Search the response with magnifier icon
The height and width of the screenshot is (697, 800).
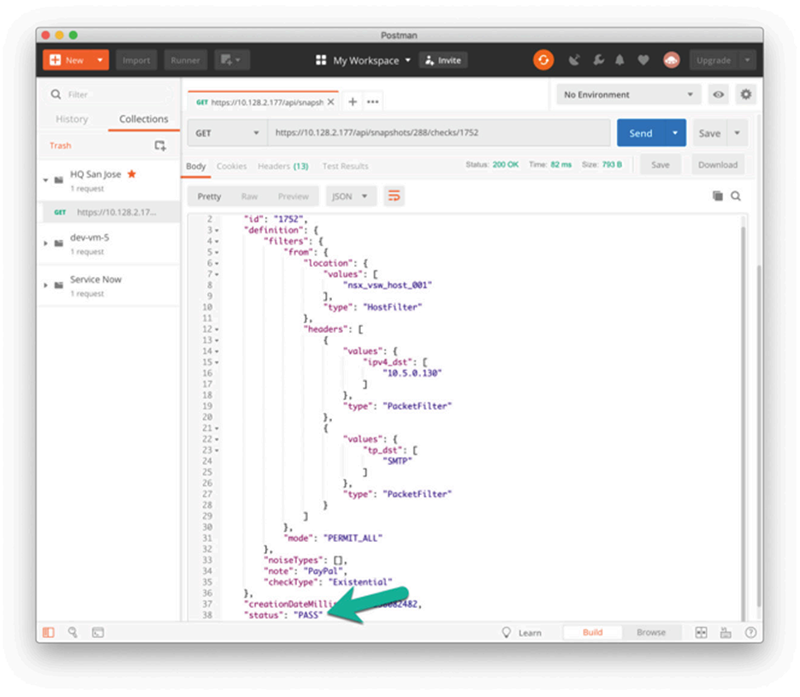tap(736, 197)
